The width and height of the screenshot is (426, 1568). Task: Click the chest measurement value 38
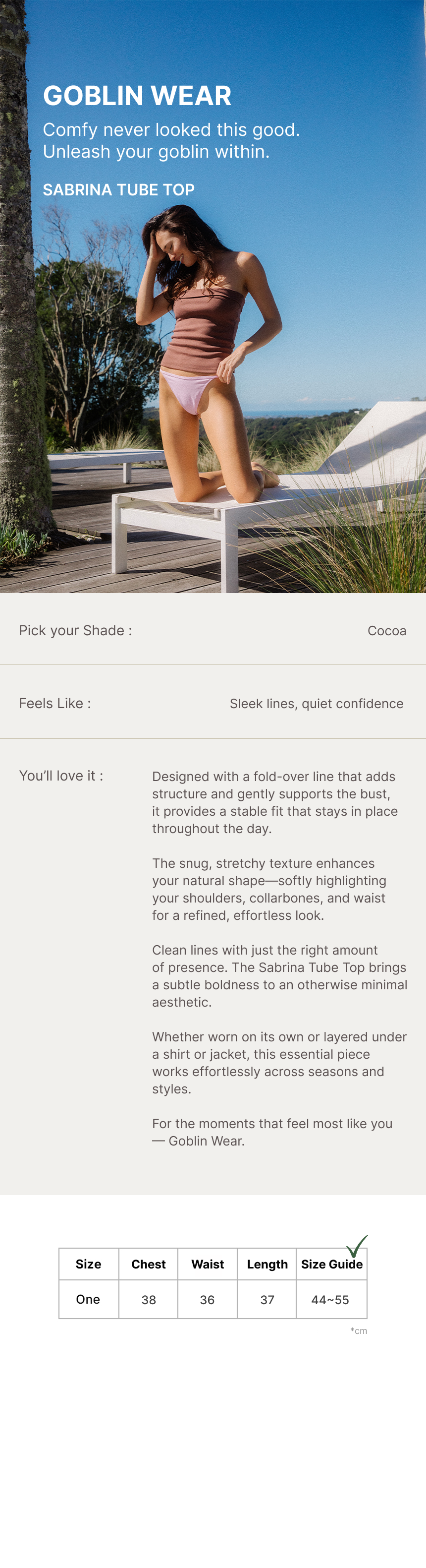[148, 1300]
